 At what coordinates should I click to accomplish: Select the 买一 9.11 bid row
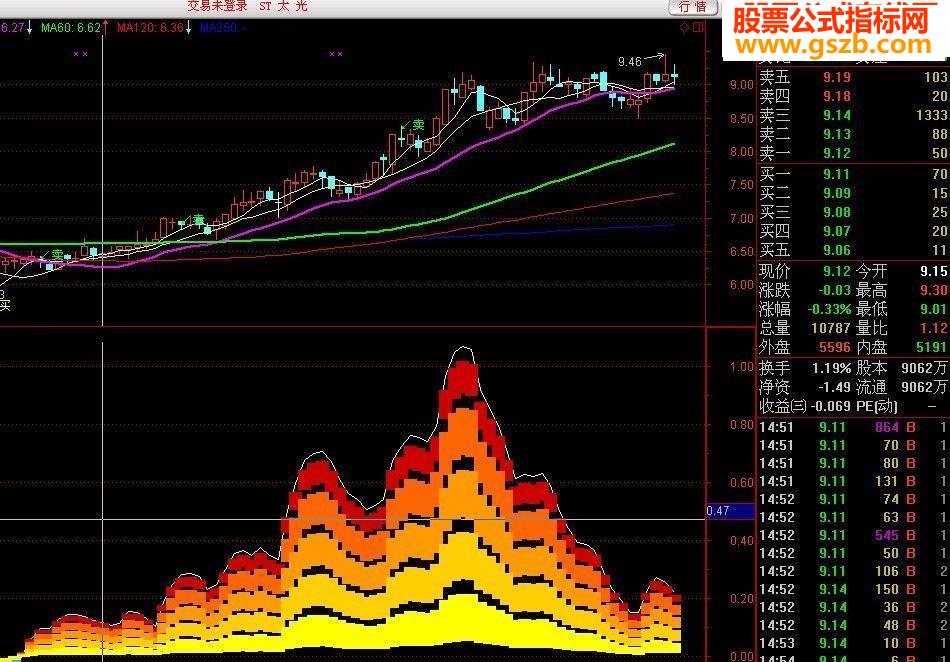pyautogui.click(x=853, y=174)
